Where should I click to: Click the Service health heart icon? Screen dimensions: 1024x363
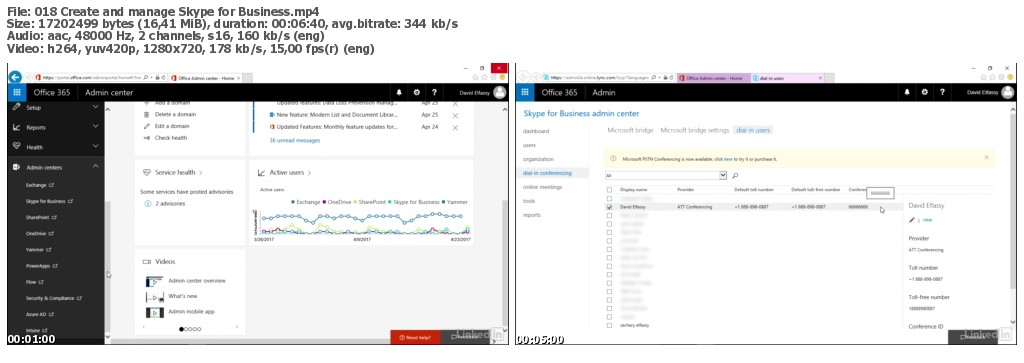tap(147, 172)
